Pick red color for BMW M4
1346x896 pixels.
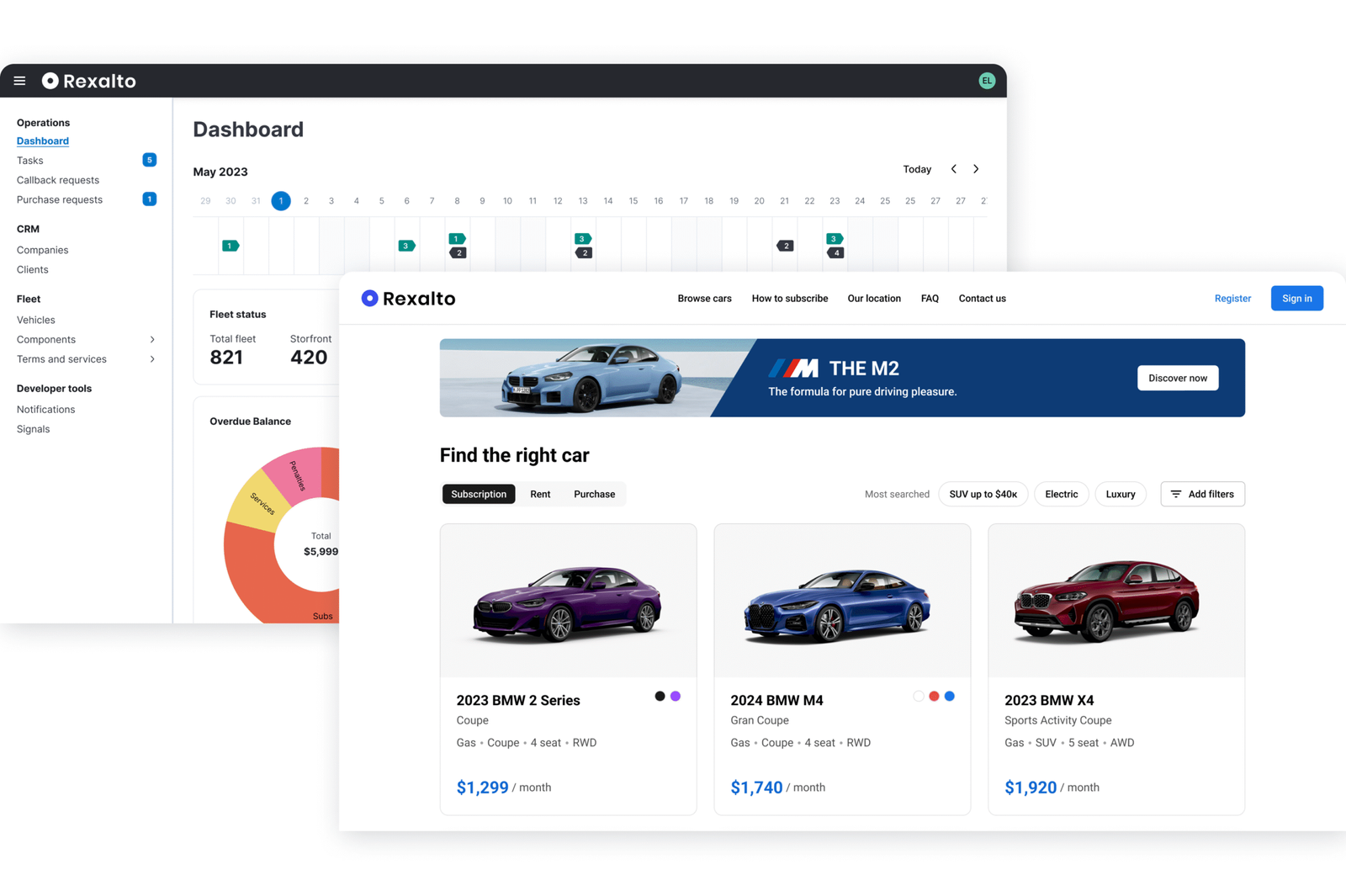tap(934, 696)
